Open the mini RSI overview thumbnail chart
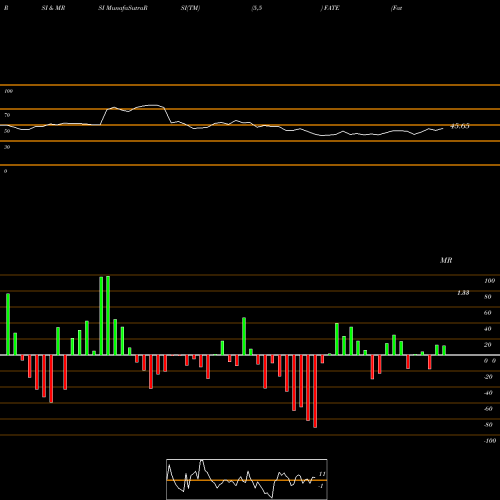Image resolution: width=500 pixels, height=500 pixels. pos(247,479)
